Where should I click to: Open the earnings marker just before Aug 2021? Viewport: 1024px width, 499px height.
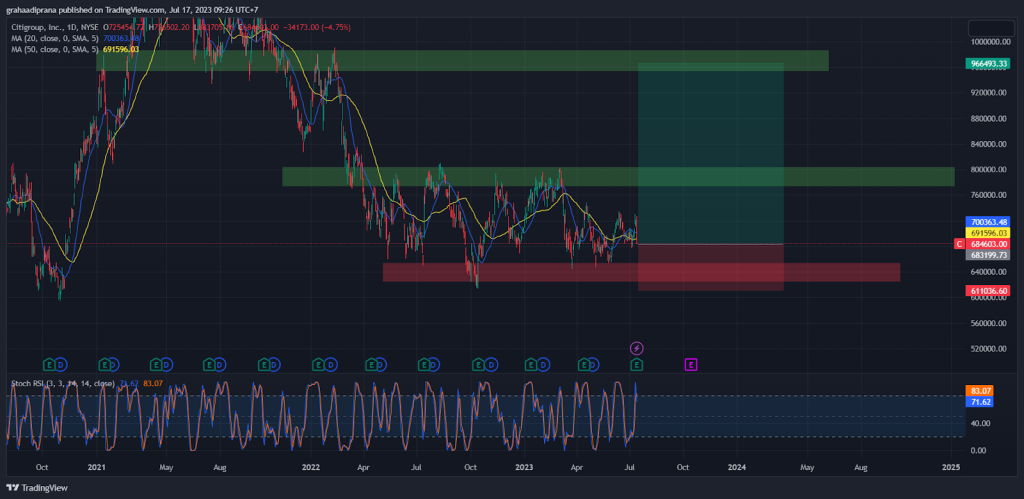(209, 364)
